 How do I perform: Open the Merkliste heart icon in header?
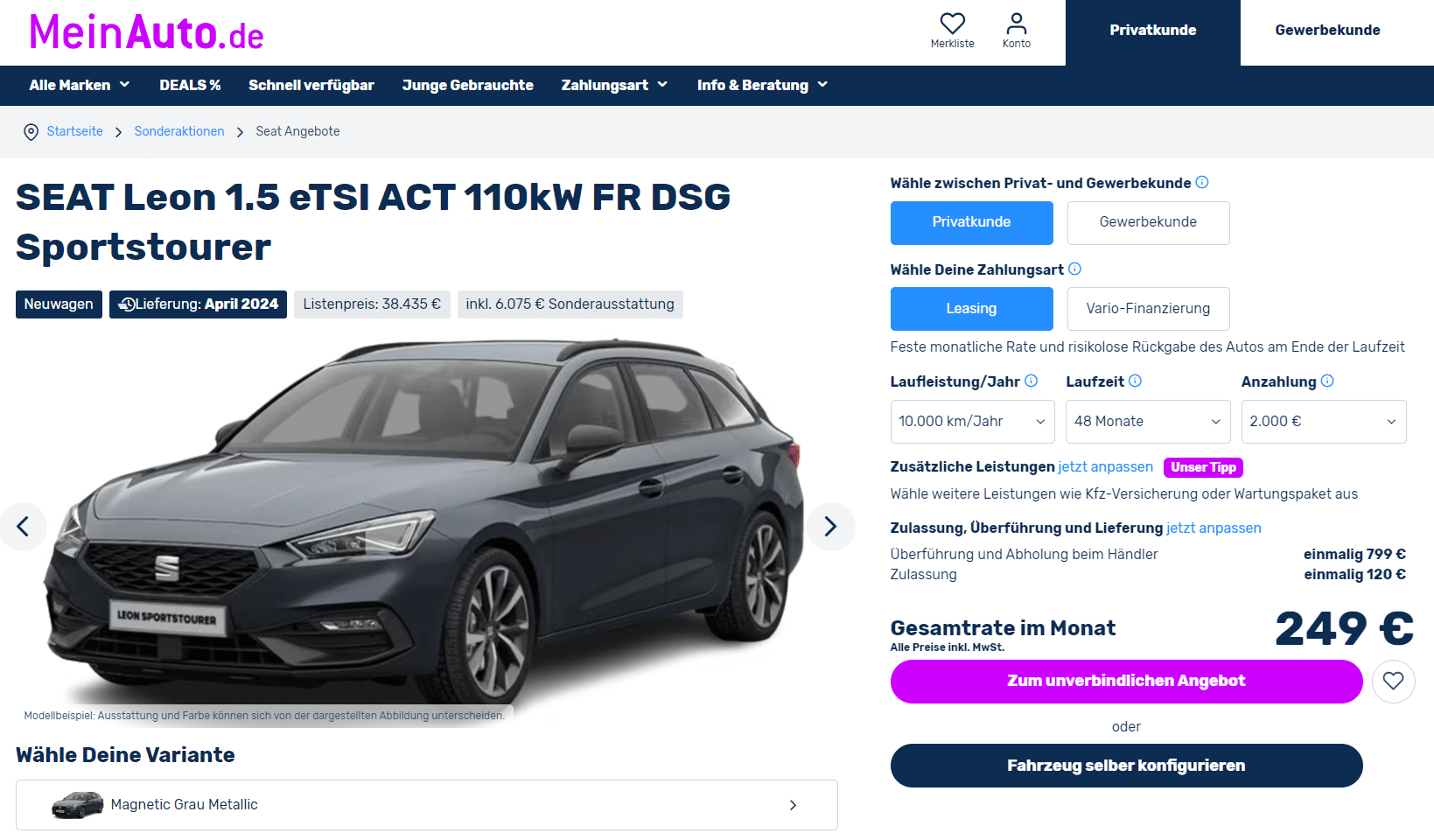(x=952, y=30)
